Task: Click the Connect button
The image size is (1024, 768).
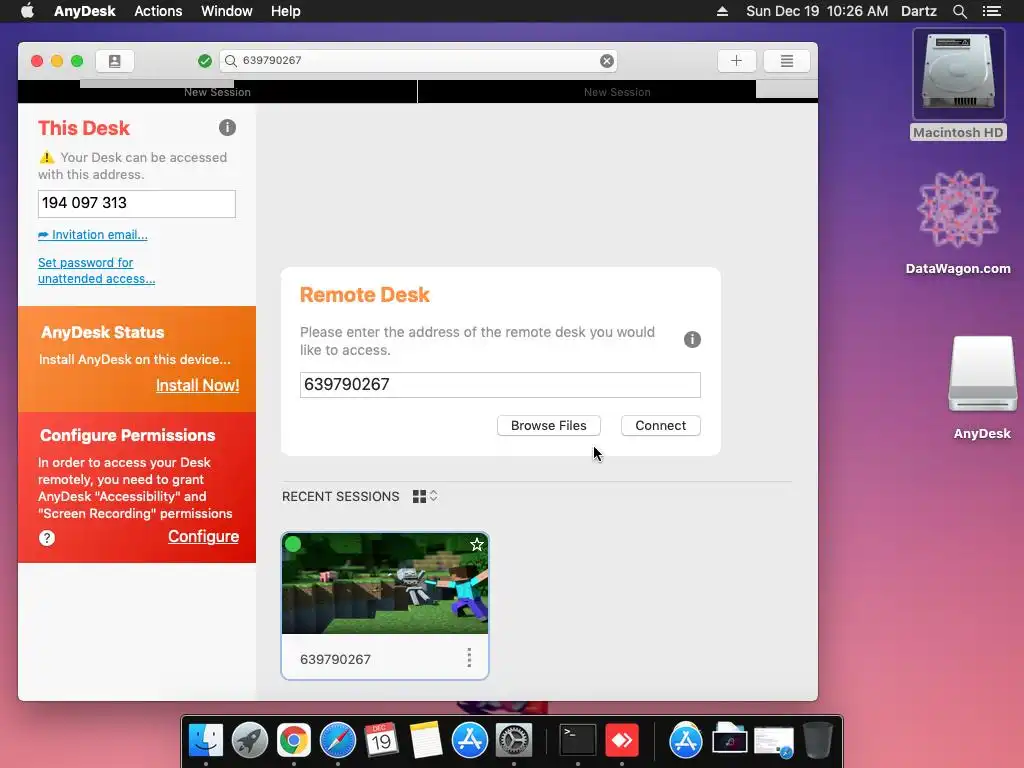Action: point(661,425)
